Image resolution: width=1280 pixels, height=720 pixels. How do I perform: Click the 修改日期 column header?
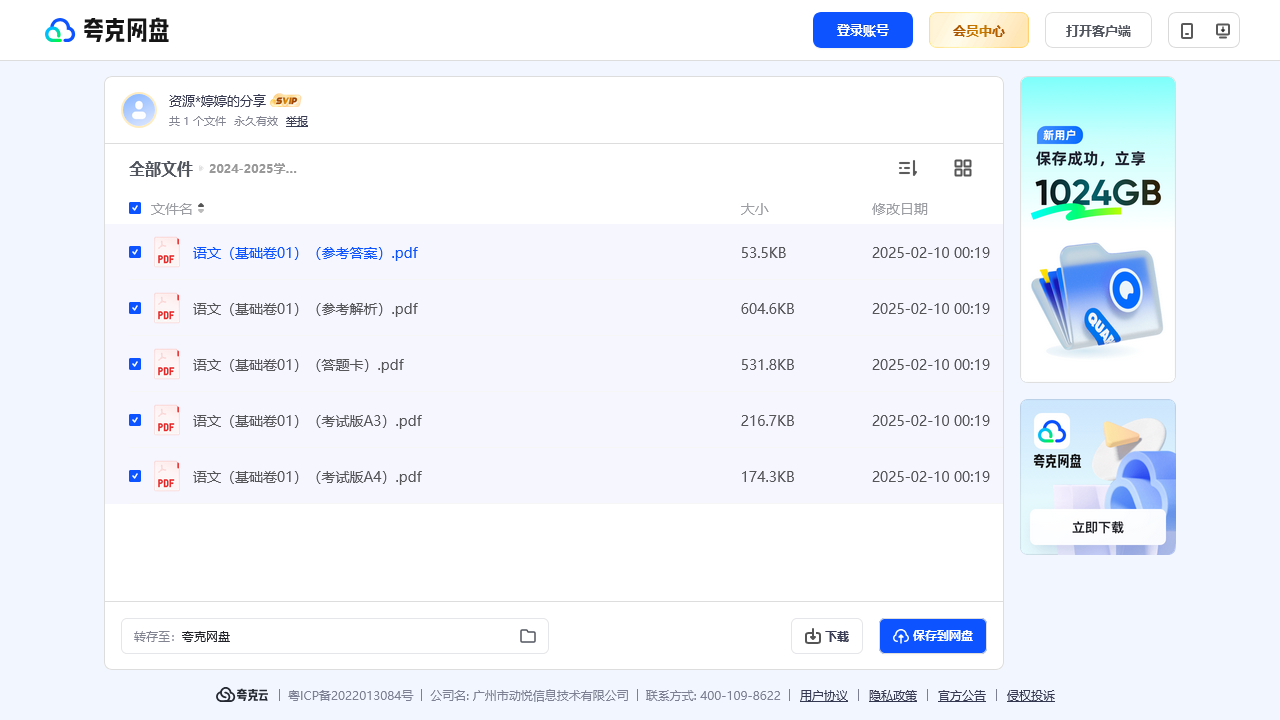900,209
